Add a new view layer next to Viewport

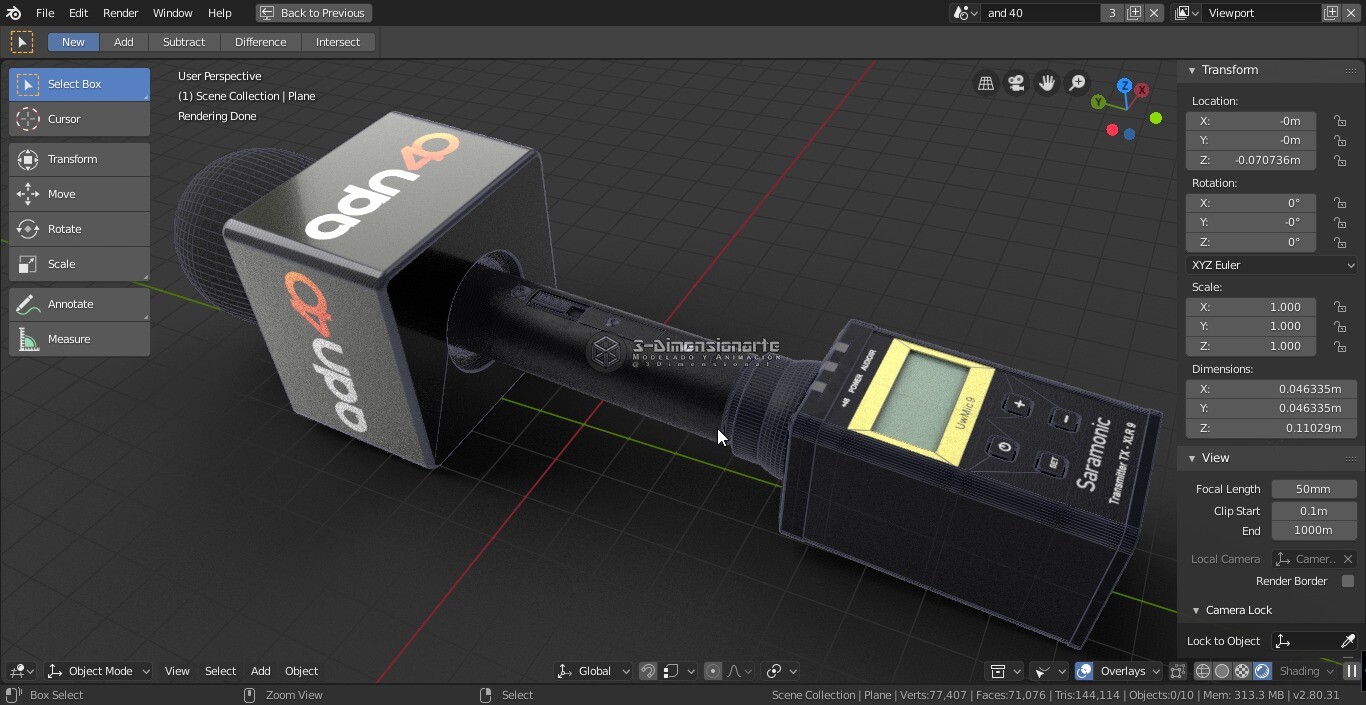click(x=1331, y=13)
